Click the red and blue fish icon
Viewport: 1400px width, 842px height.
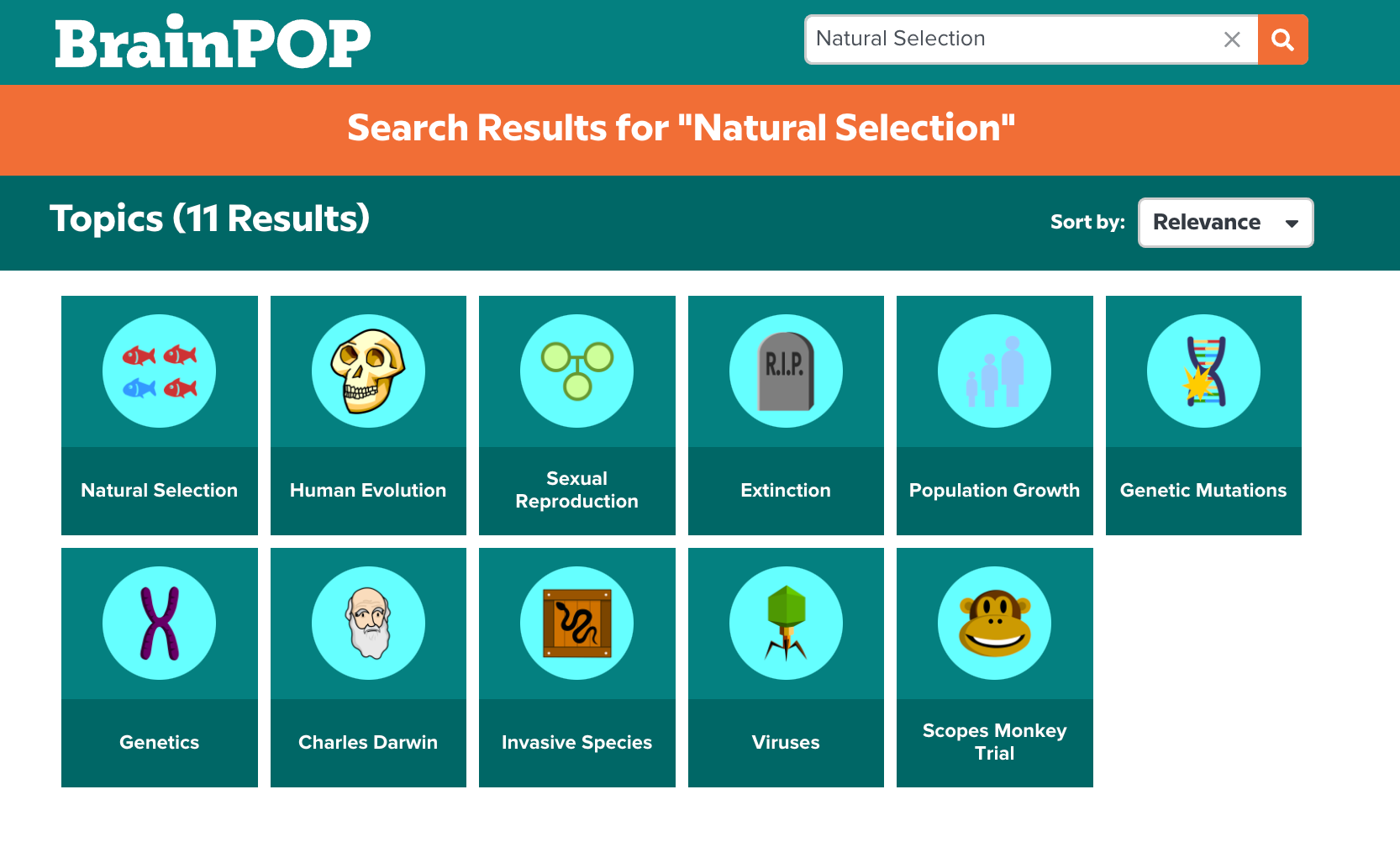(160, 371)
